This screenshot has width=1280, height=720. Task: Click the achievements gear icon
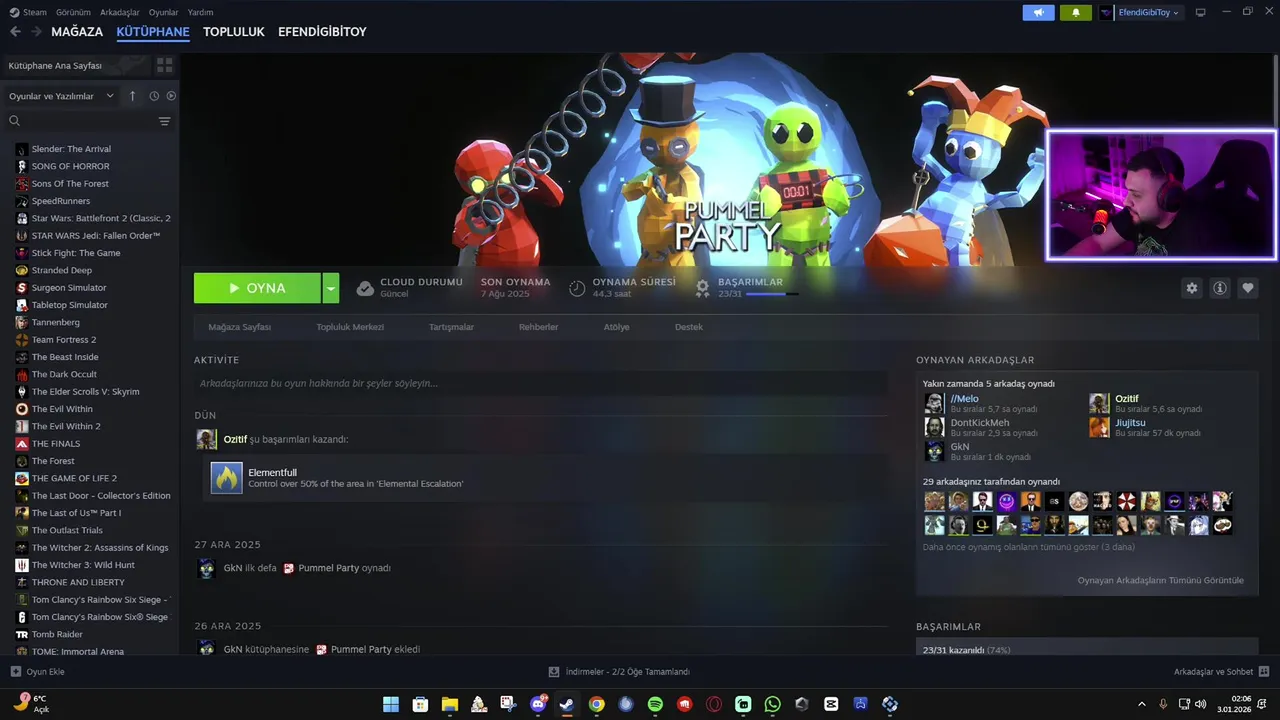point(703,288)
